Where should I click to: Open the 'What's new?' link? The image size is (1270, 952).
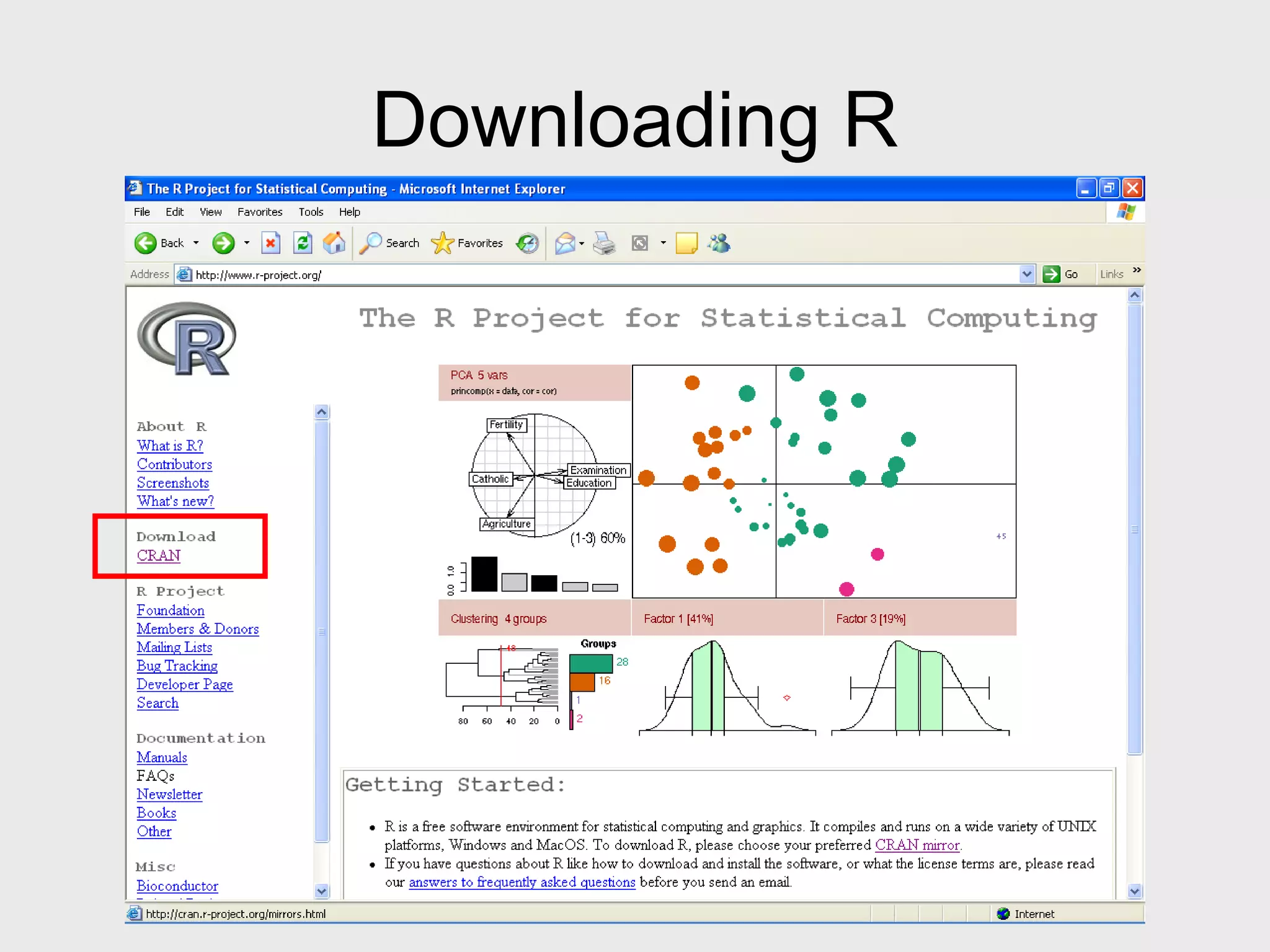pos(175,501)
